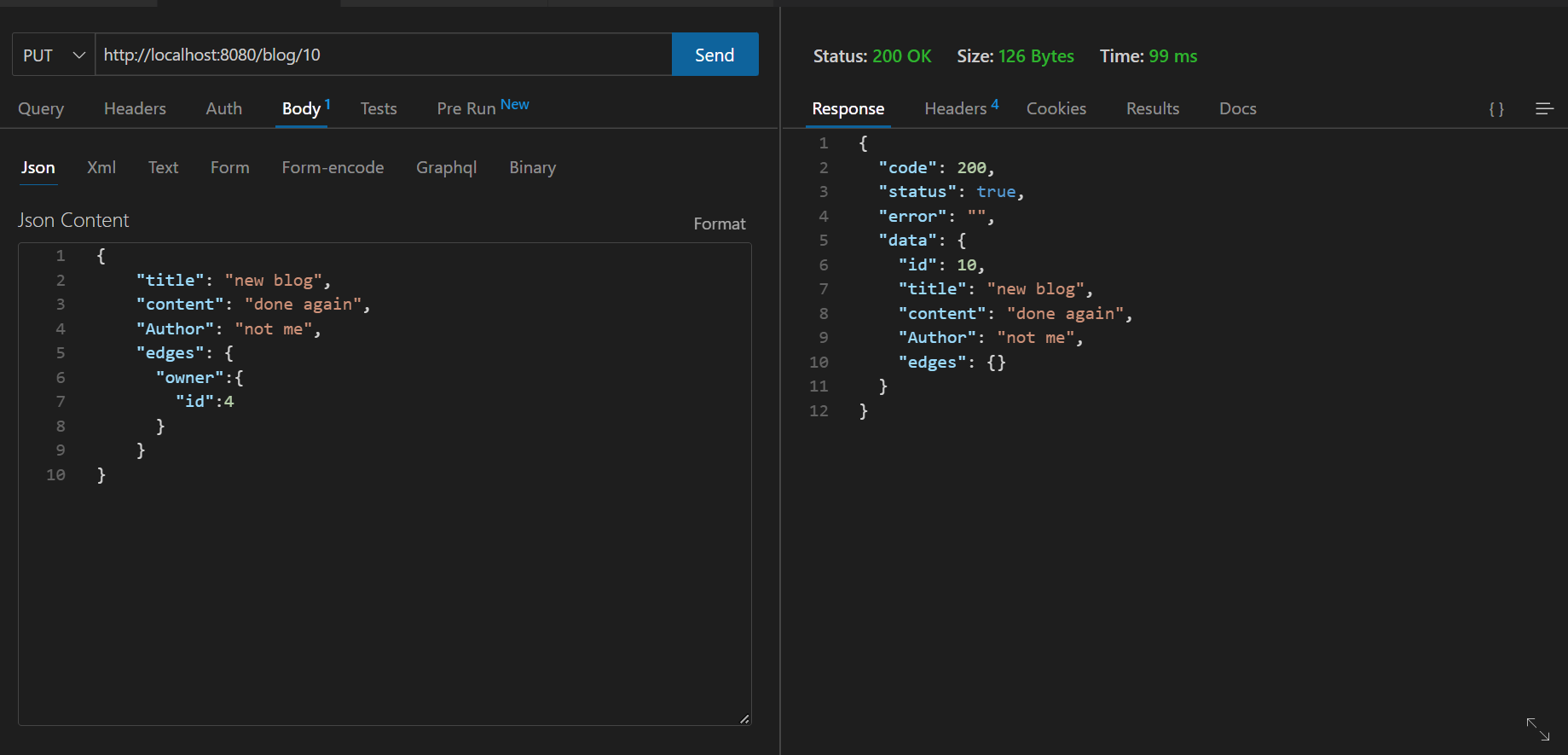Image resolution: width=1568 pixels, height=755 pixels.
Task: Click the "title": "new blog" request line
Action: pyautogui.click(x=233, y=280)
